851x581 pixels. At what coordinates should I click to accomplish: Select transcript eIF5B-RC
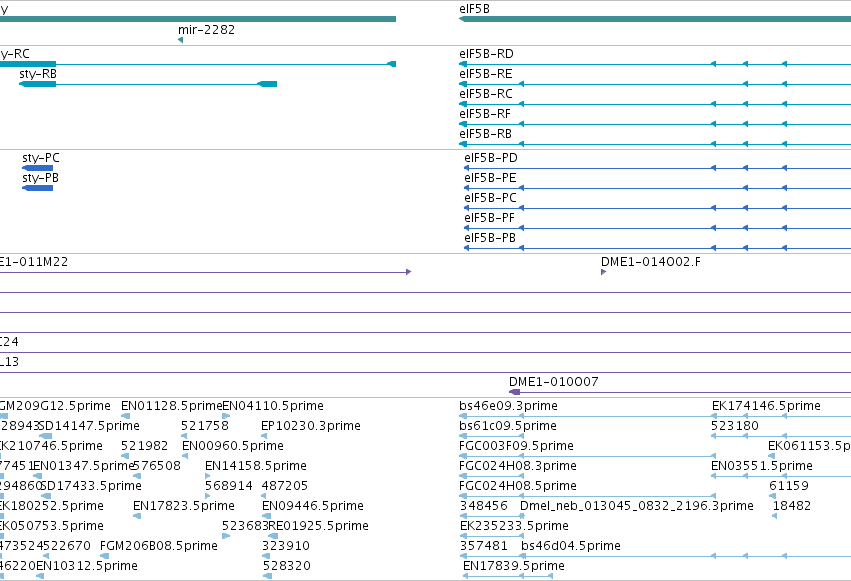pyautogui.click(x=485, y=94)
